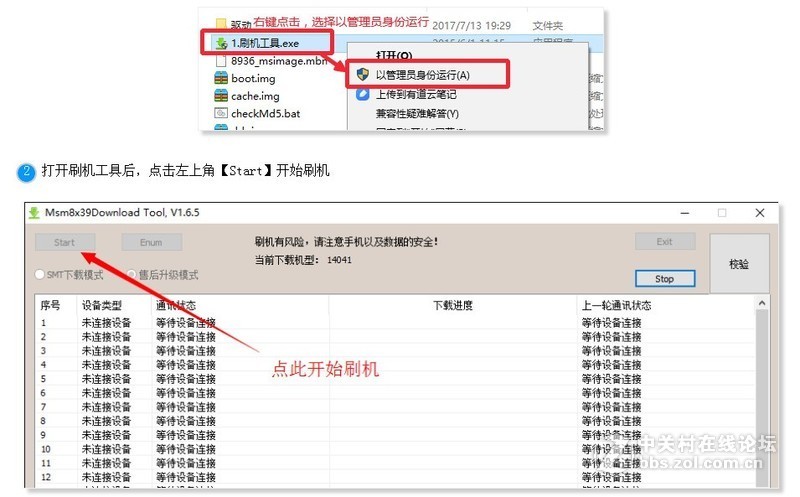Select the file name boot.img
The width and height of the screenshot is (800, 497).
[253, 79]
